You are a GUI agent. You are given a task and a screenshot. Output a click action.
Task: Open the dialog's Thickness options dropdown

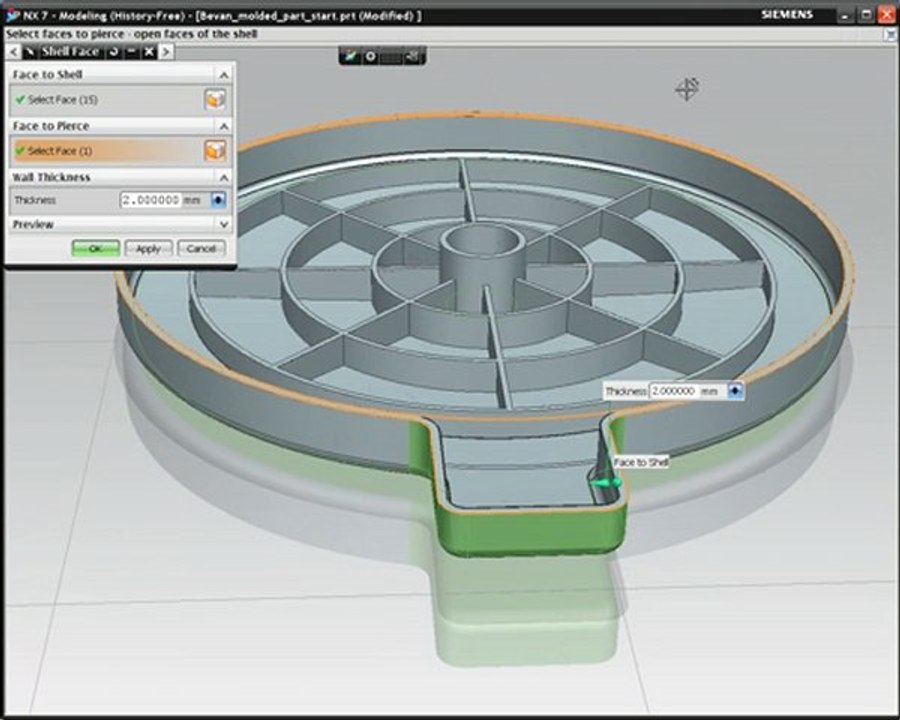(x=218, y=200)
